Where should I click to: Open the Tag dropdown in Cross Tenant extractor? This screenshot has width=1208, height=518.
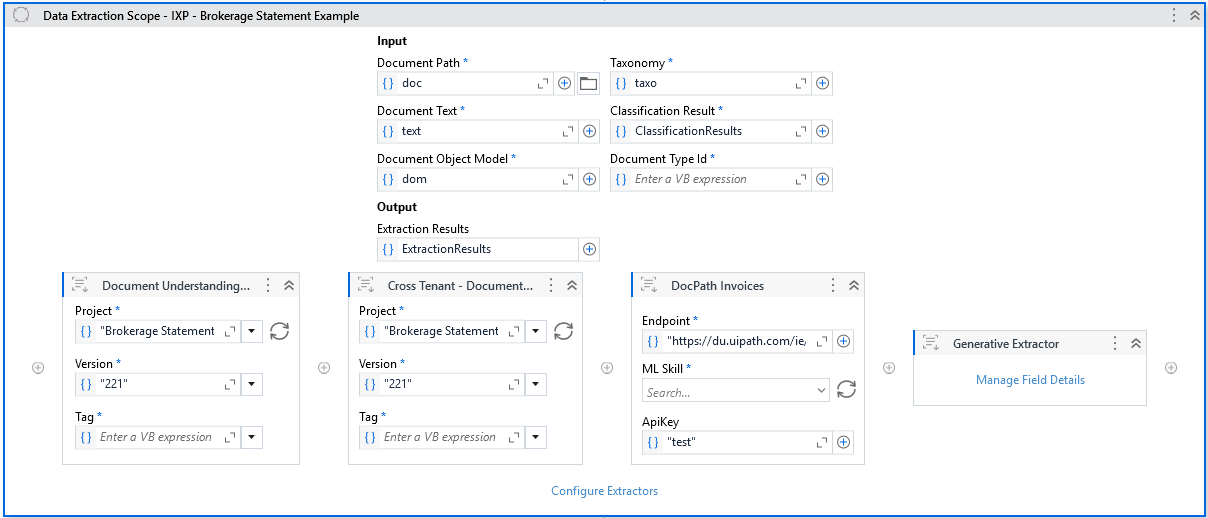coord(536,437)
